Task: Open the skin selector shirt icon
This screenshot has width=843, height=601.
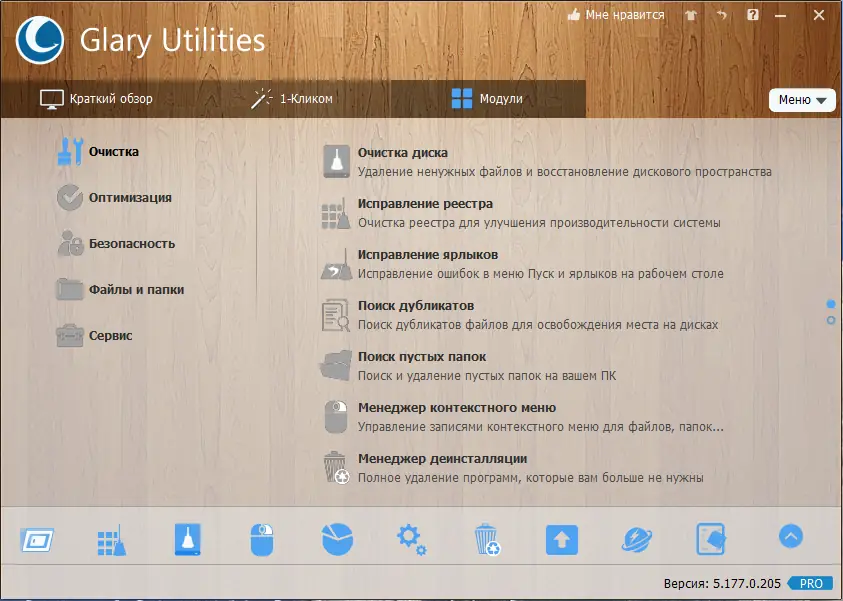Action: (691, 16)
